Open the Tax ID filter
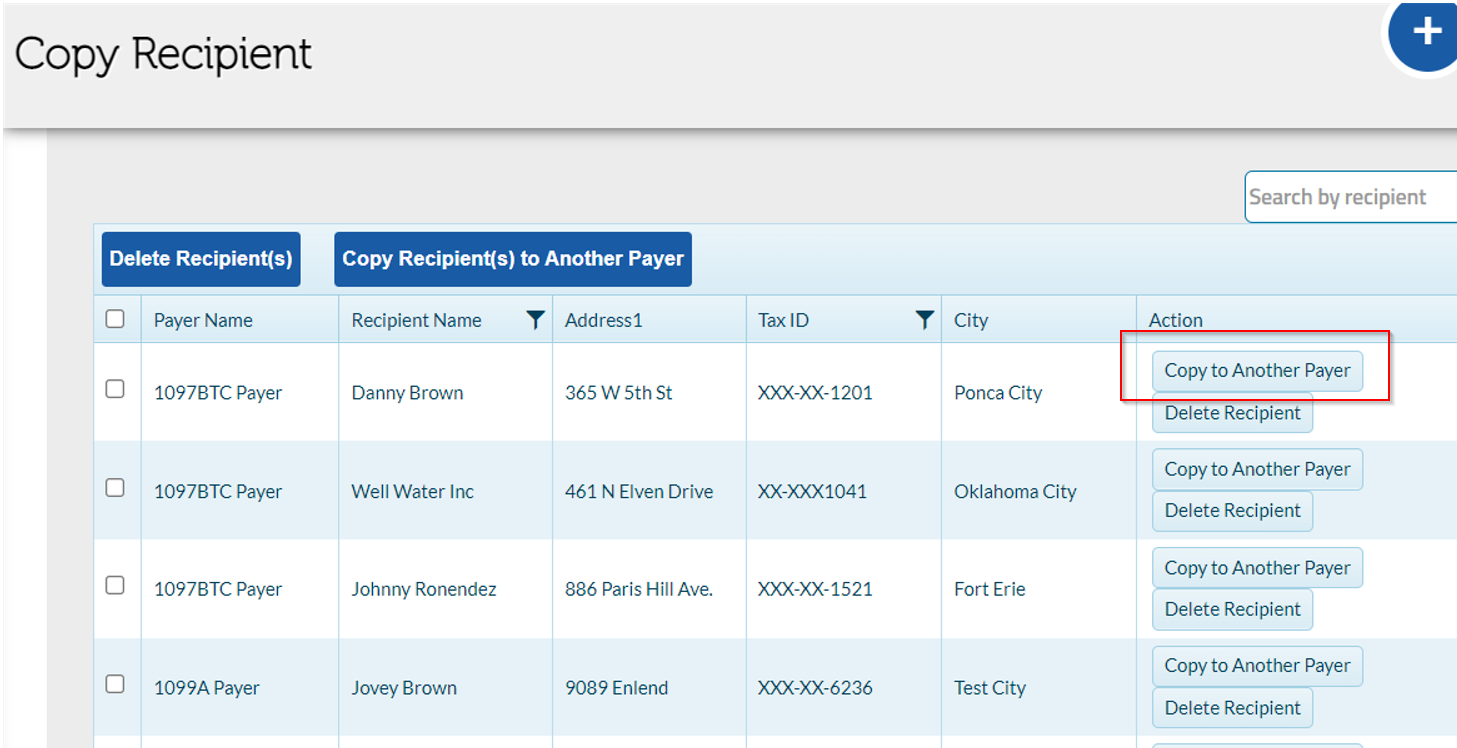 [x=924, y=319]
